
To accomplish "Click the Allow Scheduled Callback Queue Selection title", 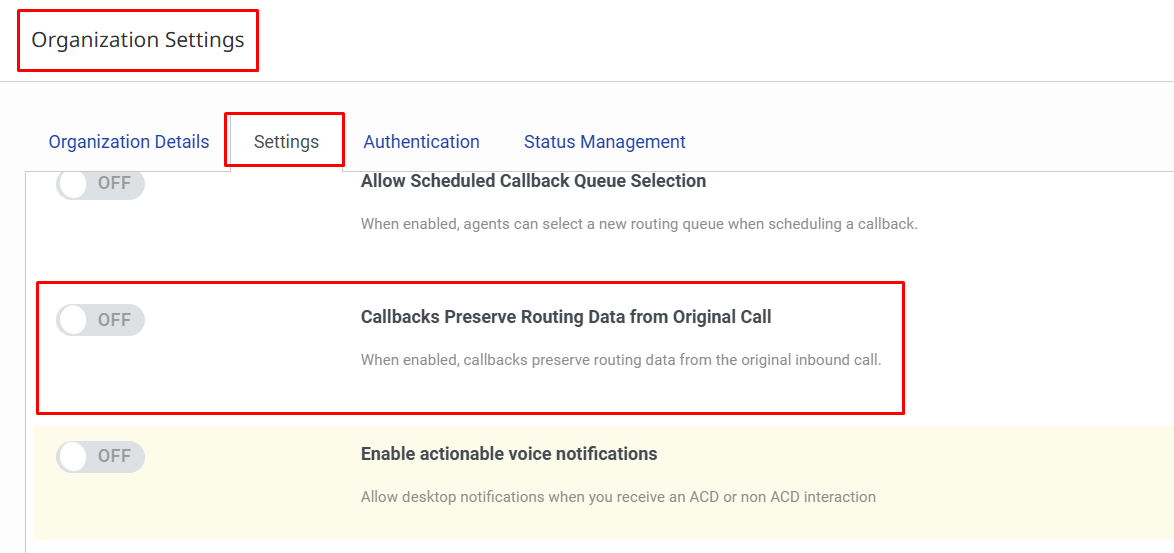I will pos(533,181).
